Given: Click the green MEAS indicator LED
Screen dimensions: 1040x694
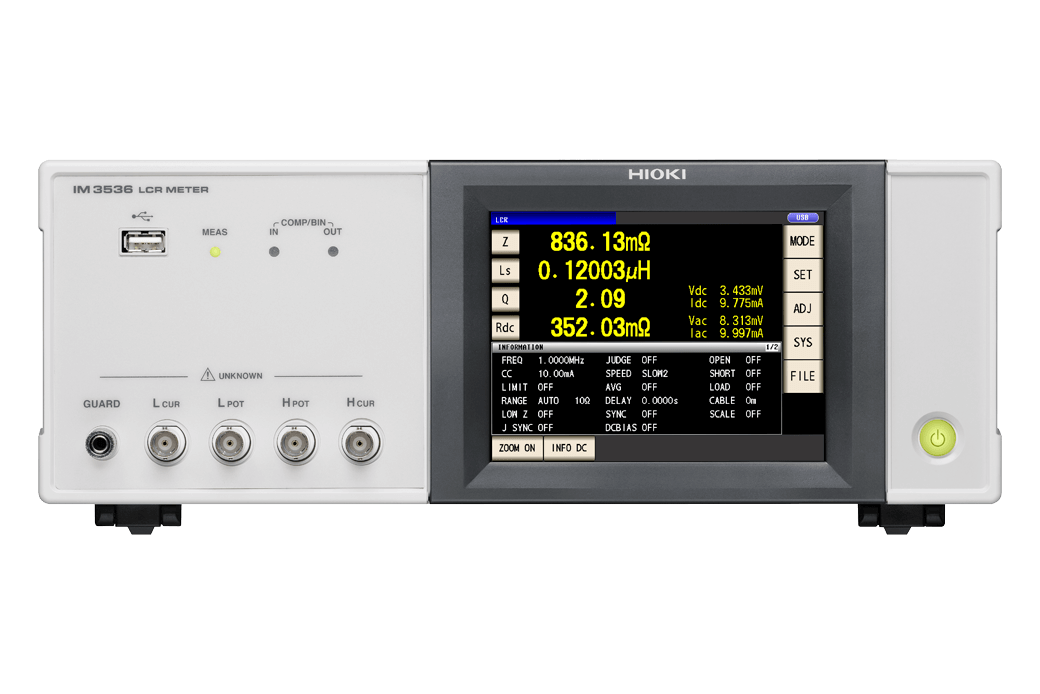Looking at the screenshot, I should [214, 251].
